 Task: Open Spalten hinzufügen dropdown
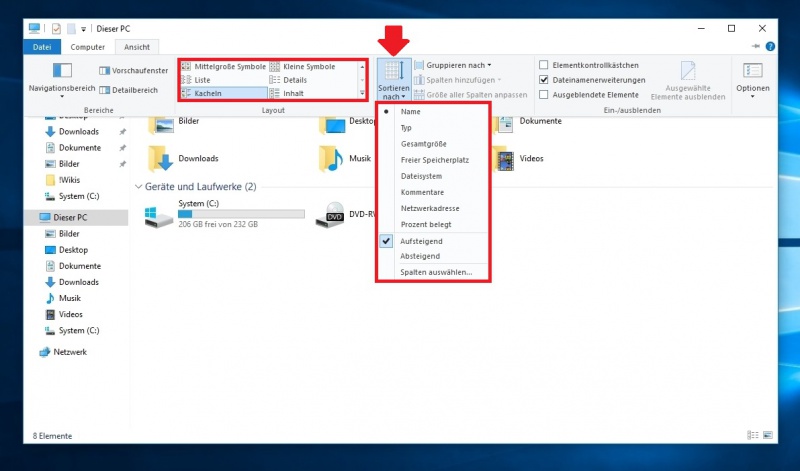[457, 80]
